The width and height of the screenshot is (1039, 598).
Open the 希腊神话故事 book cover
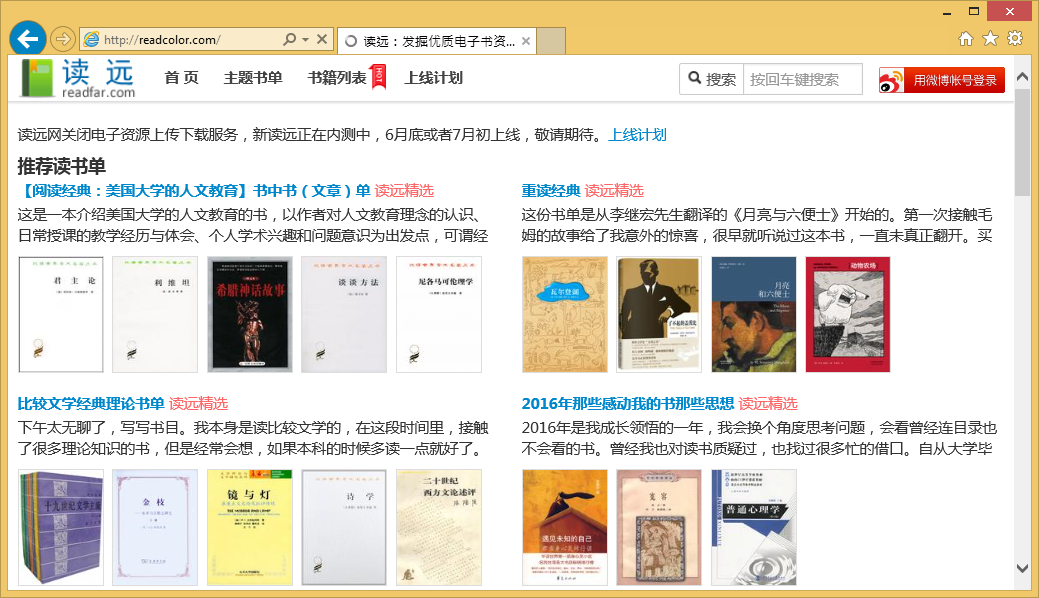point(250,314)
